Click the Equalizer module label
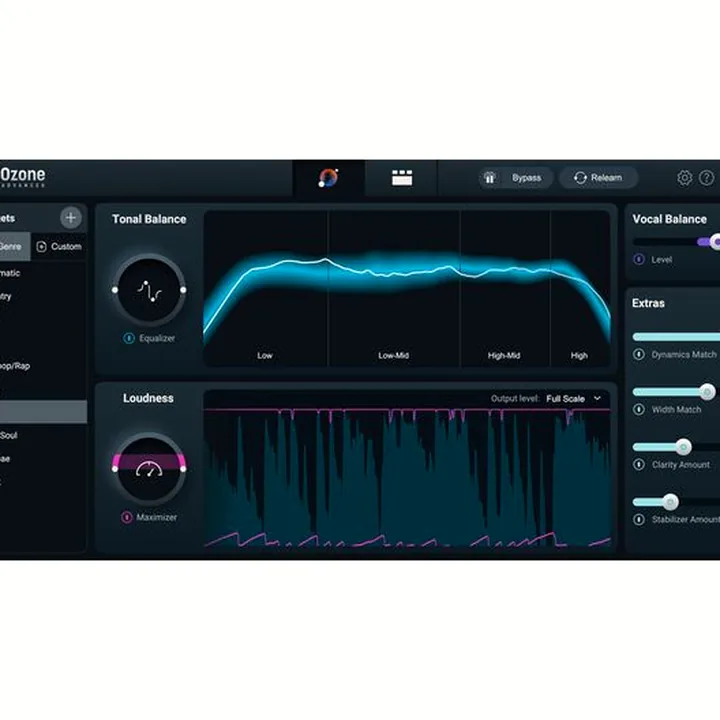 (157, 338)
